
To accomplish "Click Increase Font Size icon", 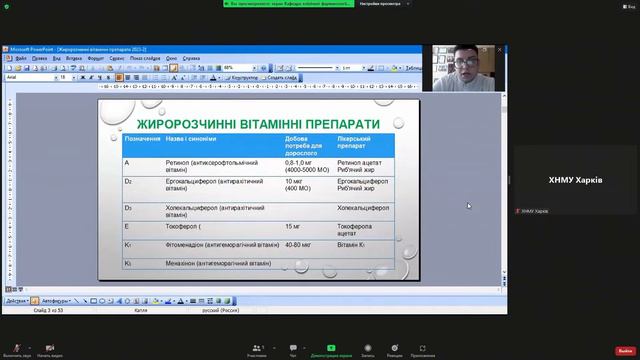I will click(x=174, y=78).
